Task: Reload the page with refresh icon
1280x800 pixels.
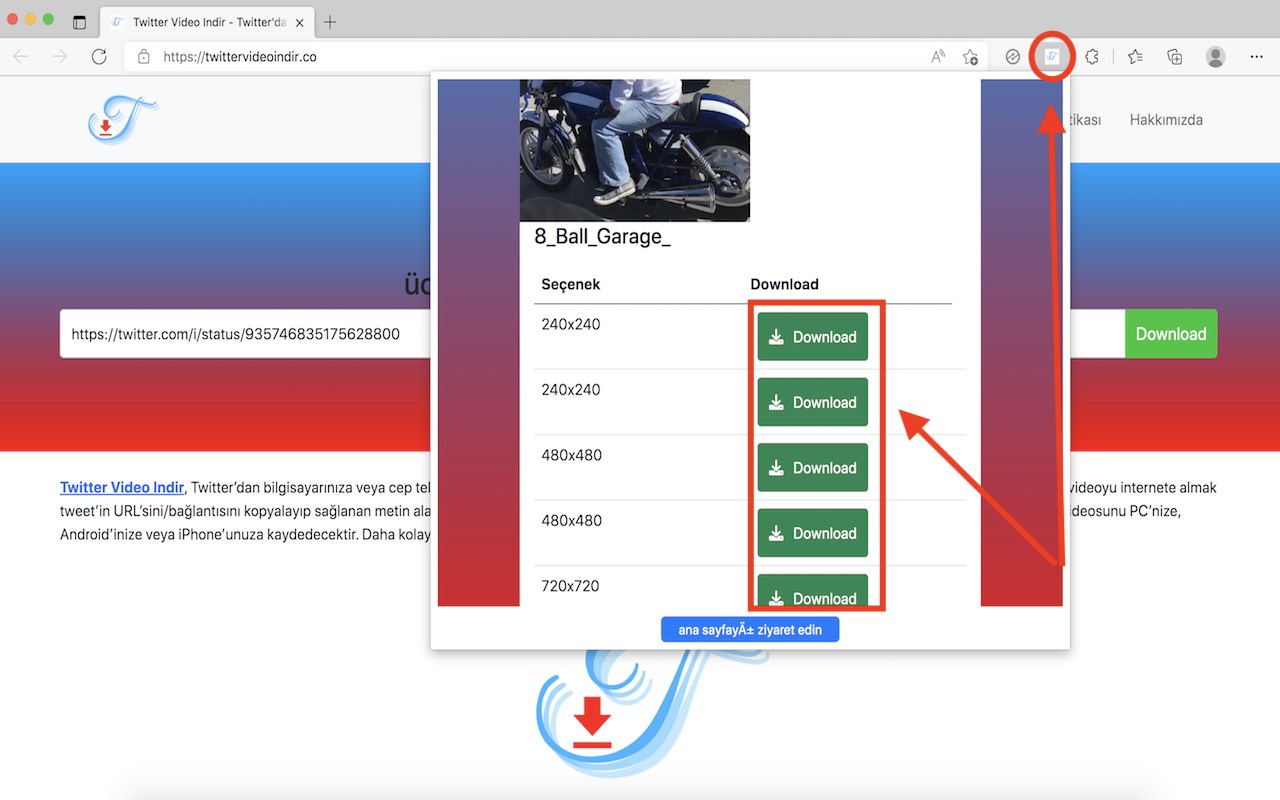Action: coord(99,57)
